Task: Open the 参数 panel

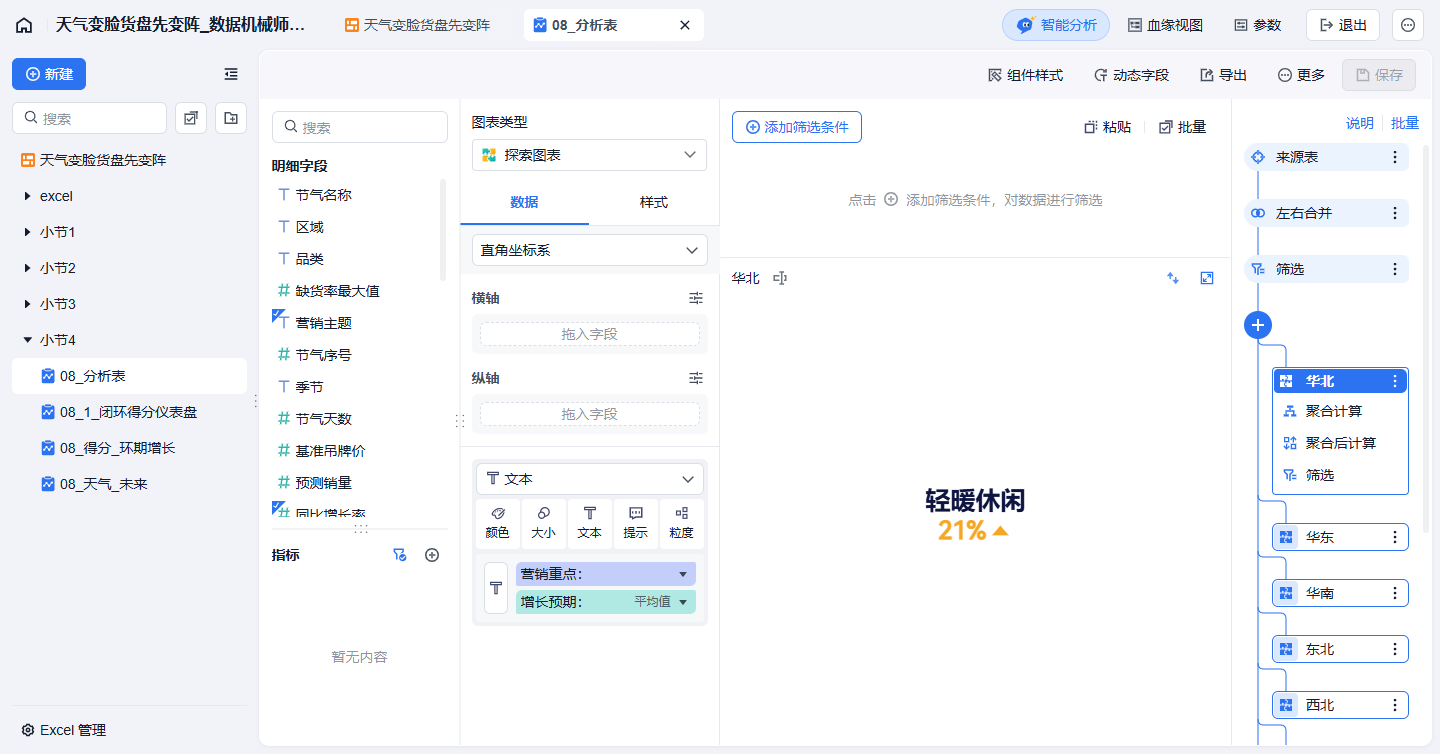Action: [x=1257, y=25]
